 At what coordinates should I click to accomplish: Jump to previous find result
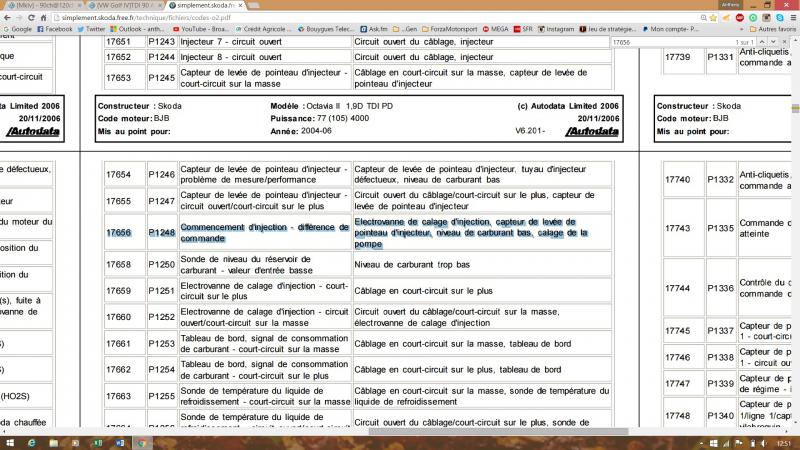762,42
